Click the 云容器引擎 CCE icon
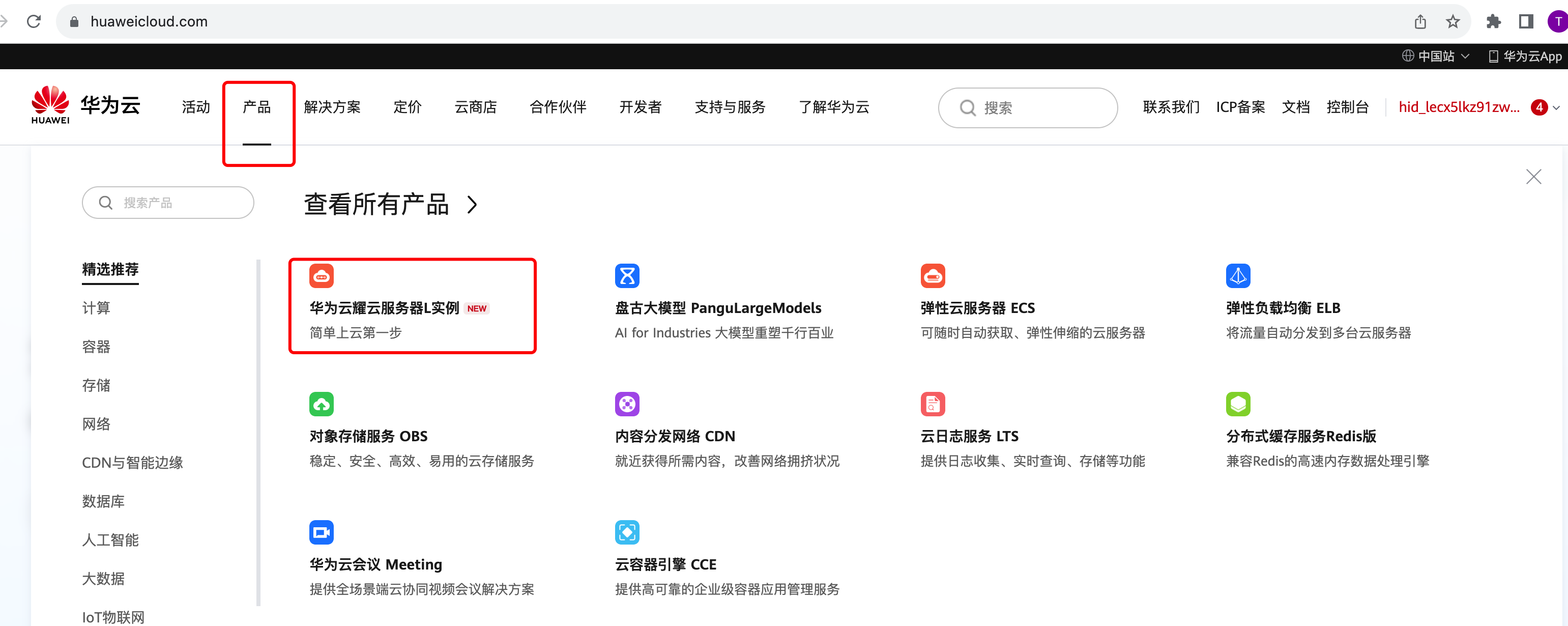1568x626 pixels. [627, 532]
